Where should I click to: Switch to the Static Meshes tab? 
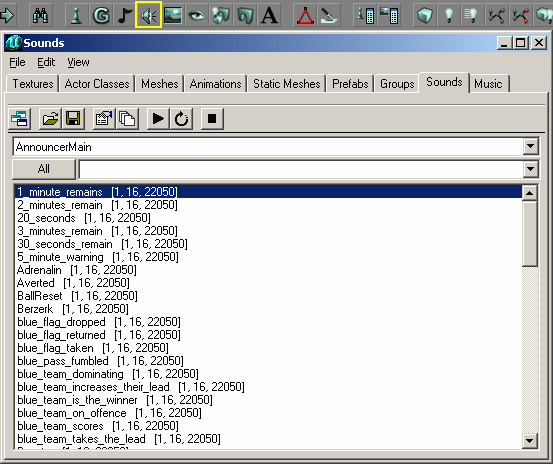pyautogui.click(x=286, y=84)
